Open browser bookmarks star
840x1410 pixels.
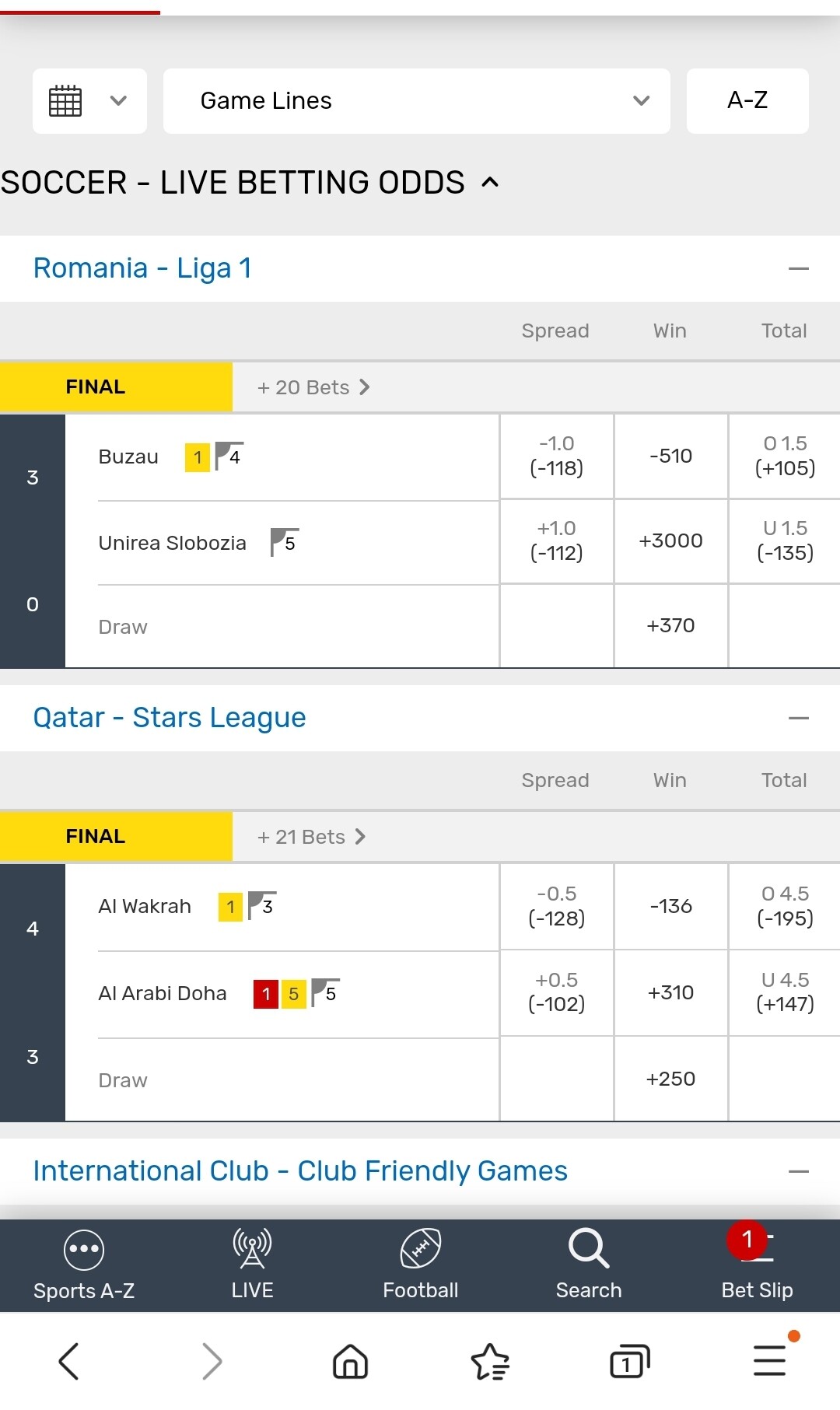click(x=490, y=1361)
